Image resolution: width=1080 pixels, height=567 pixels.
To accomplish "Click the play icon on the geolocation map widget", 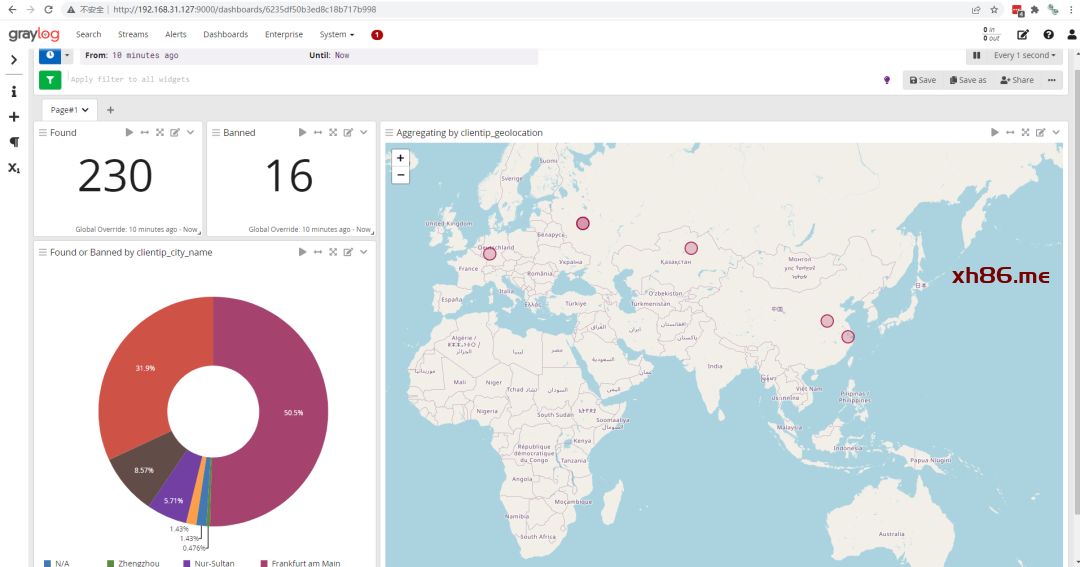I will pos(994,132).
